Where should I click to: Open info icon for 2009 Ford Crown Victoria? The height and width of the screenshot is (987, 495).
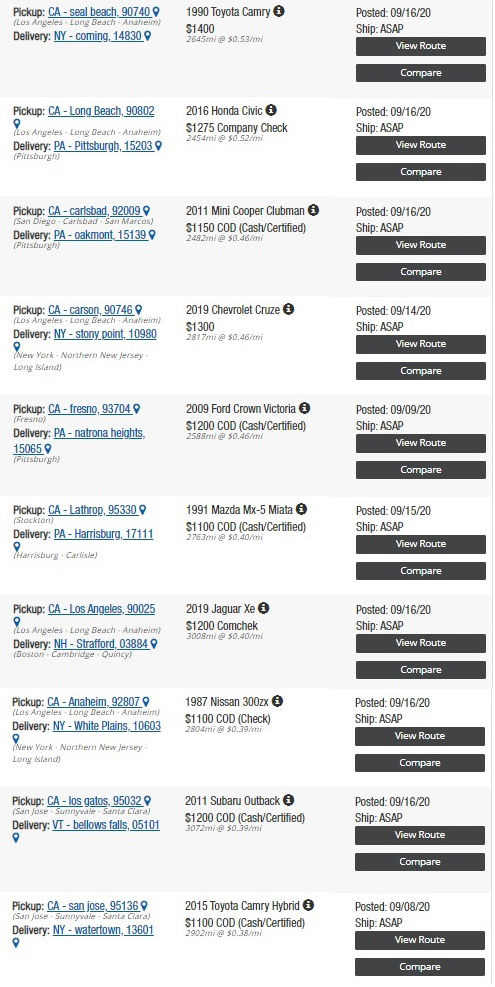coord(305,408)
